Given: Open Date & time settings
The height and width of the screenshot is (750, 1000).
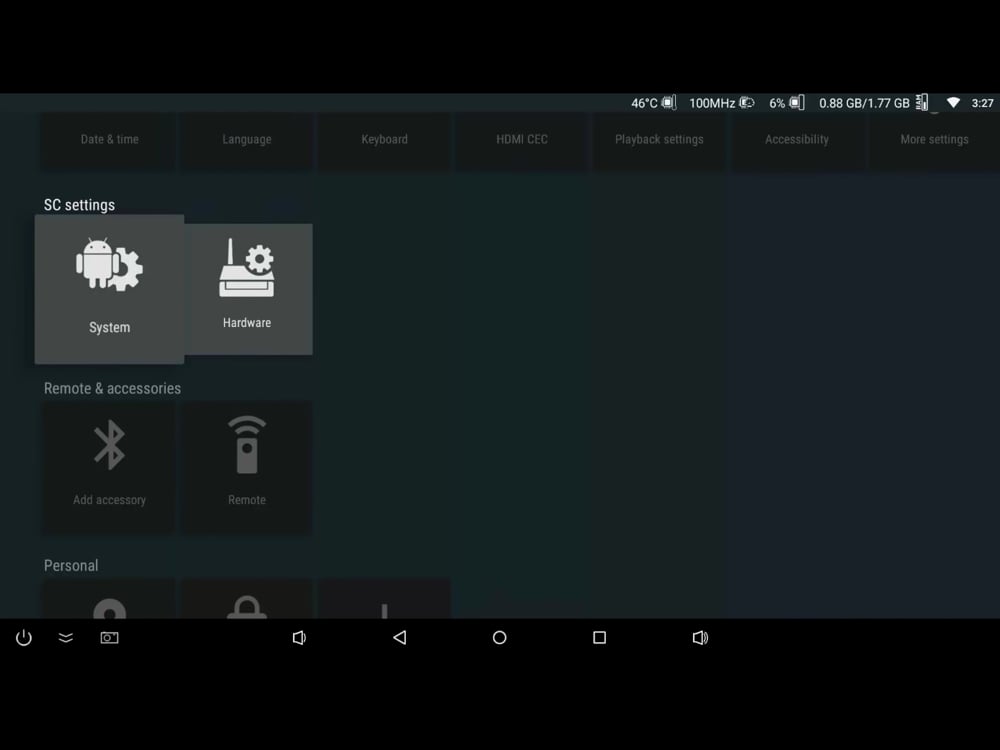Looking at the screenshot, I should pyautogui.click(x=108, y=140).
